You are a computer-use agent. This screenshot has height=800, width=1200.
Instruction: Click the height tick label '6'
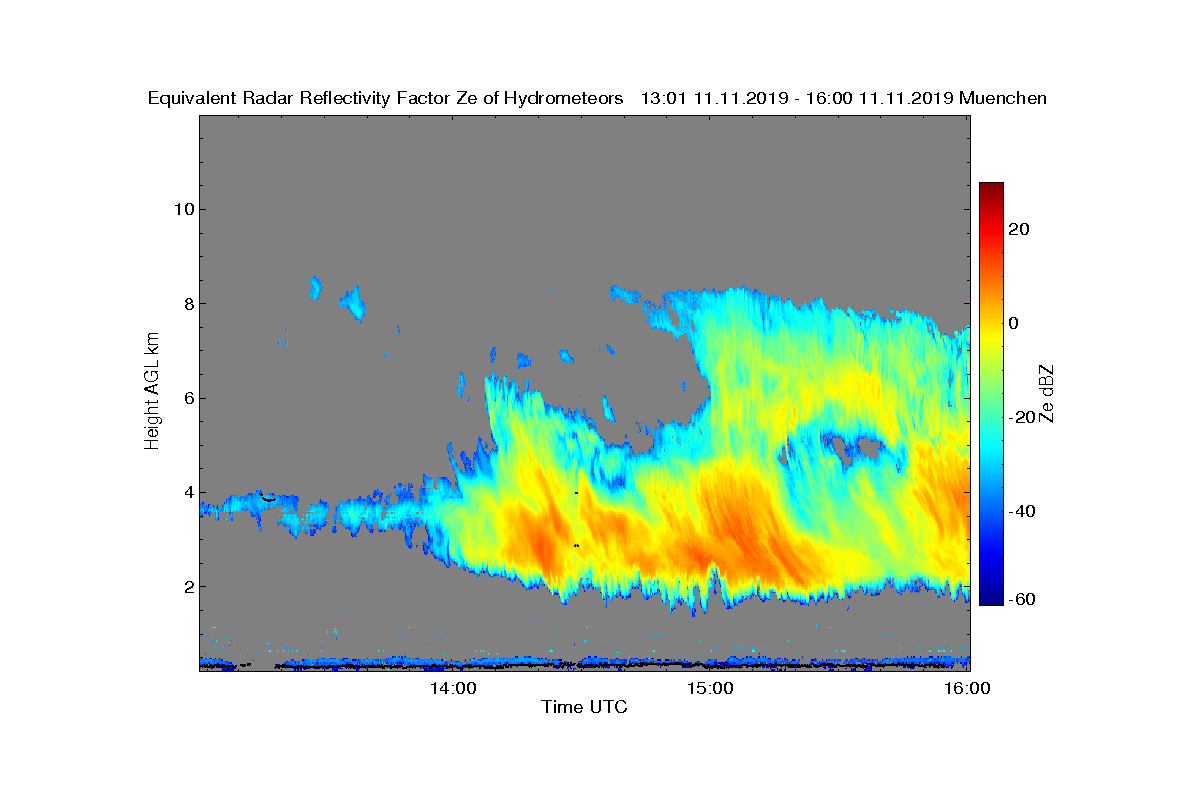(x=187, y=398)
